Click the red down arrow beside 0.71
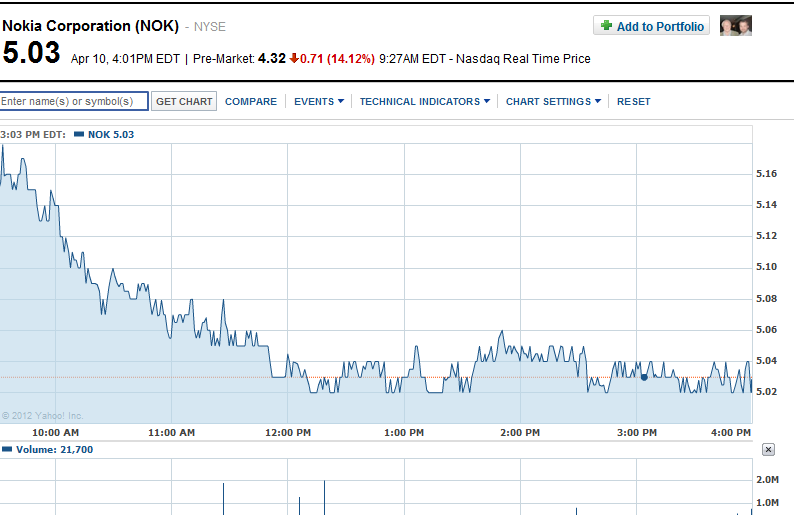This screenshot has height=515, width=794. point(294,58)
